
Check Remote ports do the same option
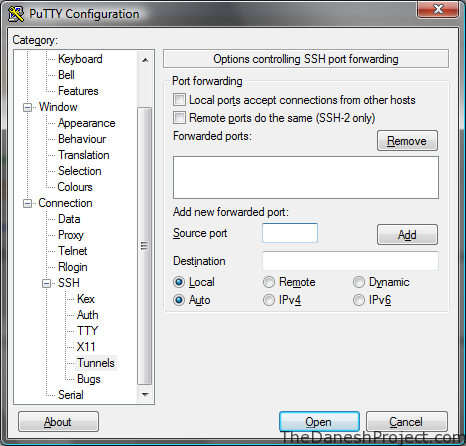pos(179,118)
